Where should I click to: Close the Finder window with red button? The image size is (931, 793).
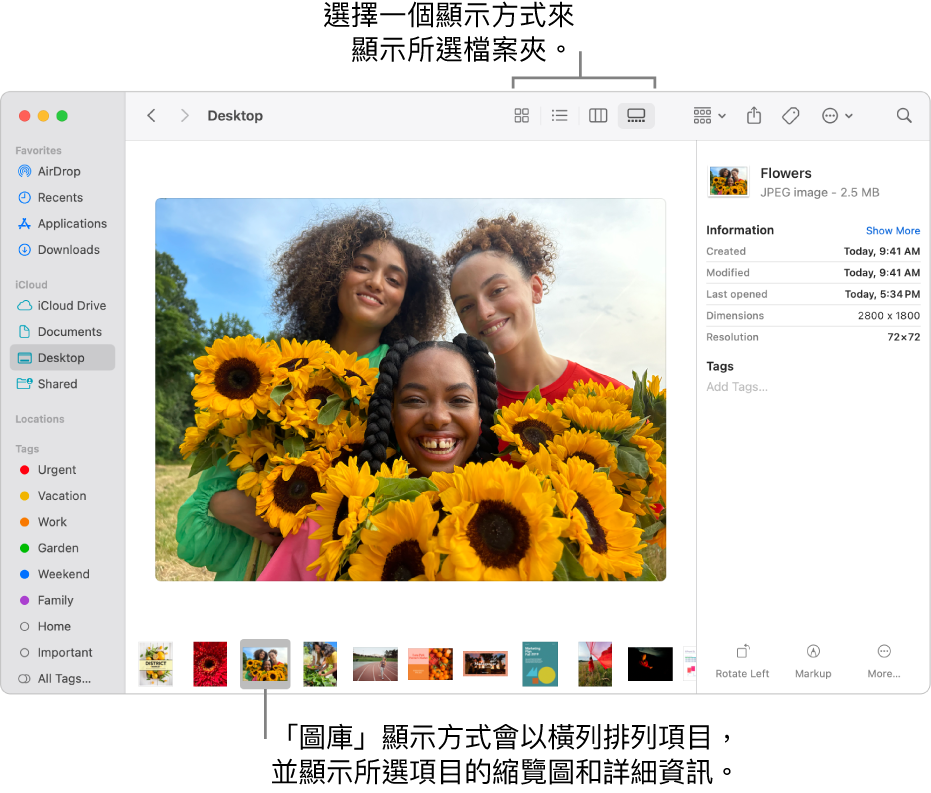24,116
